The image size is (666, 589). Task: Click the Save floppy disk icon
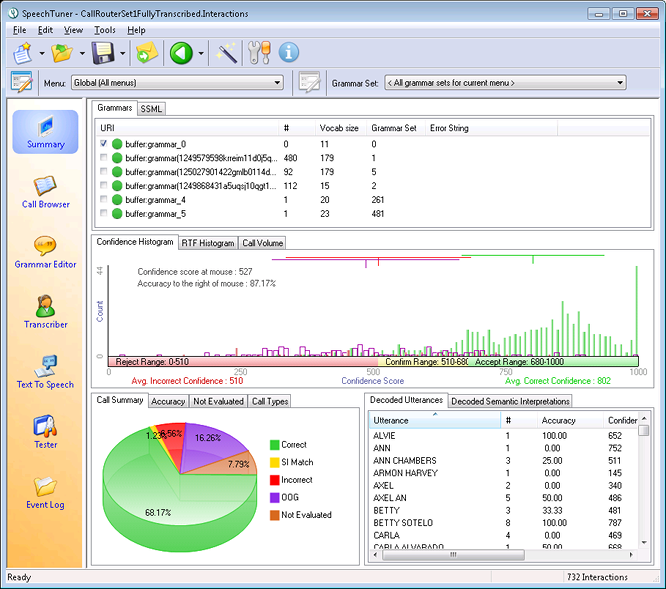[x=103, y=53]
